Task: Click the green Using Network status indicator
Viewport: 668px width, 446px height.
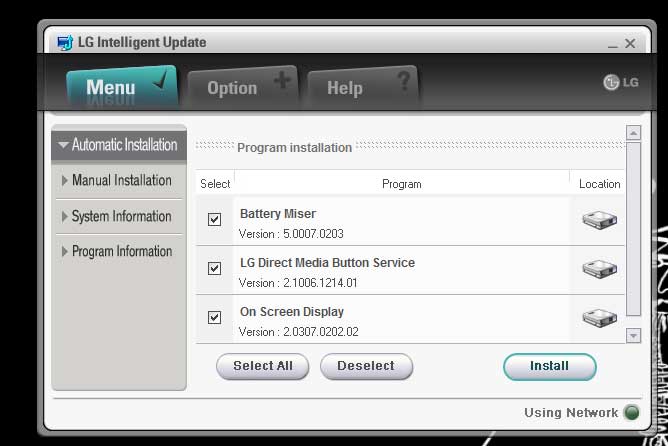Action: tap(631, 412)
